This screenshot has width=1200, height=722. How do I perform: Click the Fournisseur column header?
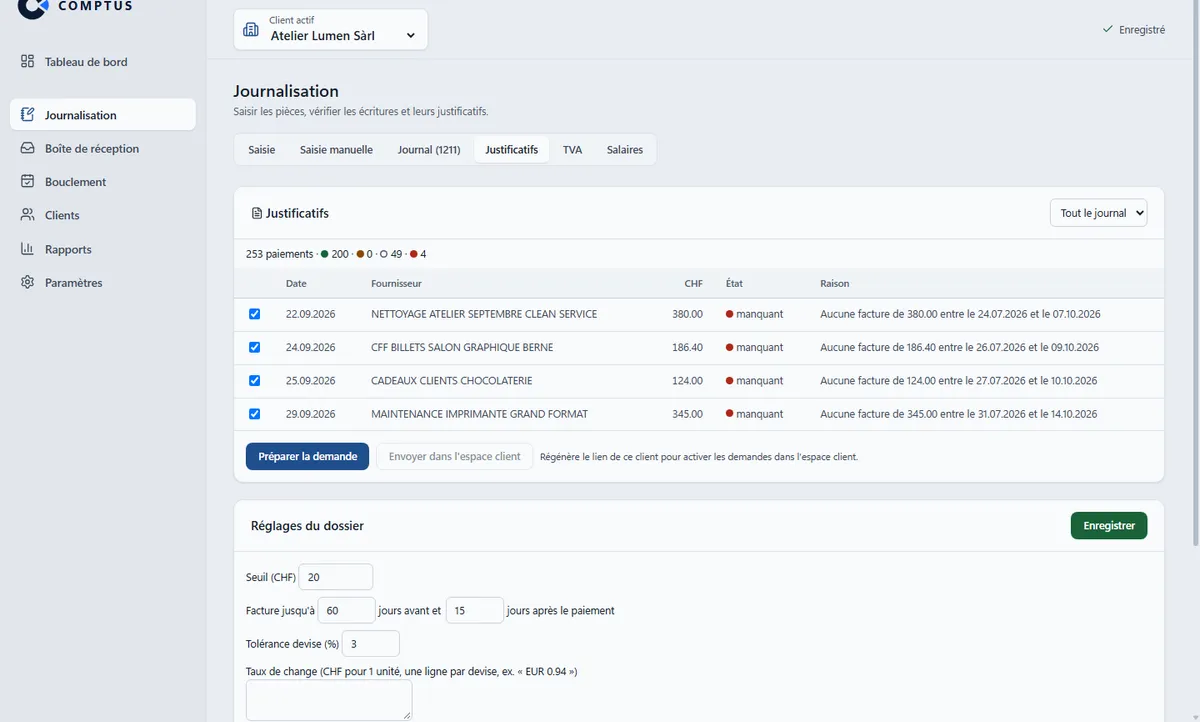[x=396, y=284]
